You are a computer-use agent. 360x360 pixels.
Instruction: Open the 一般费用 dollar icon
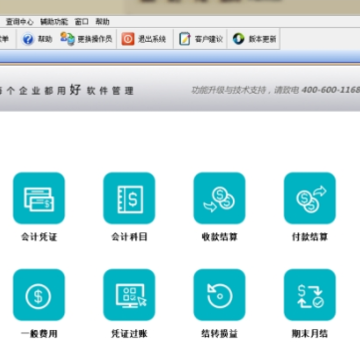[x=39, y=295]
